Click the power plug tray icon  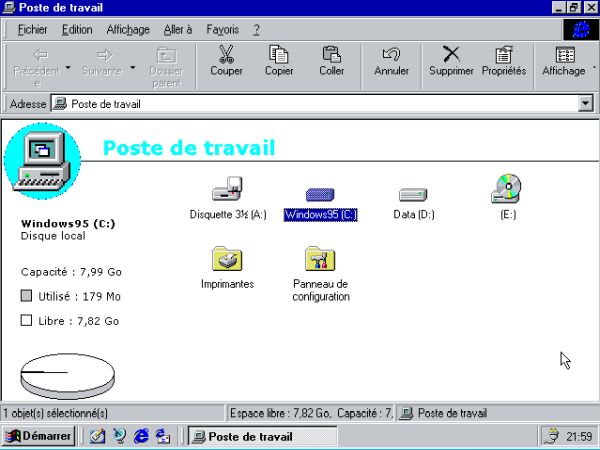point(553,436)
